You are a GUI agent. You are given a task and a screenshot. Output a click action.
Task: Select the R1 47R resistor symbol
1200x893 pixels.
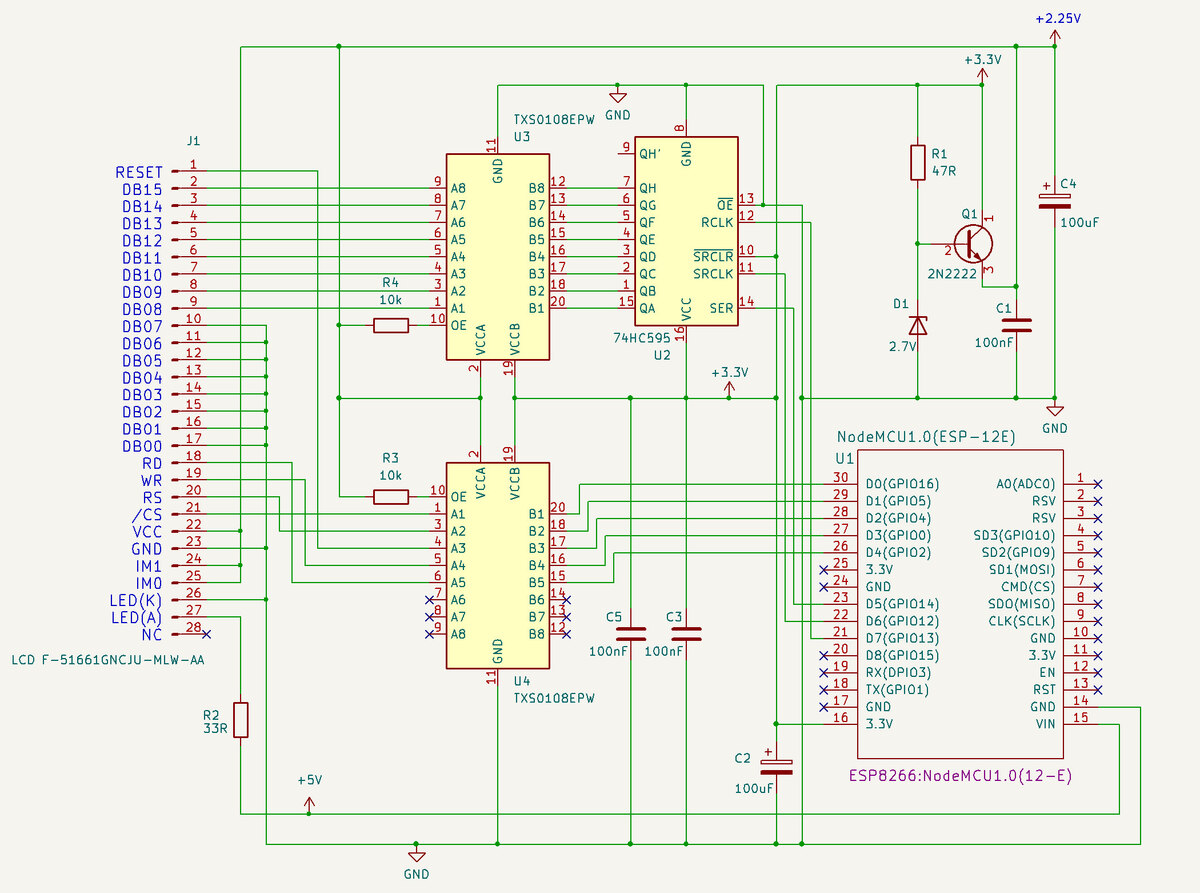[x=917, y=162]
